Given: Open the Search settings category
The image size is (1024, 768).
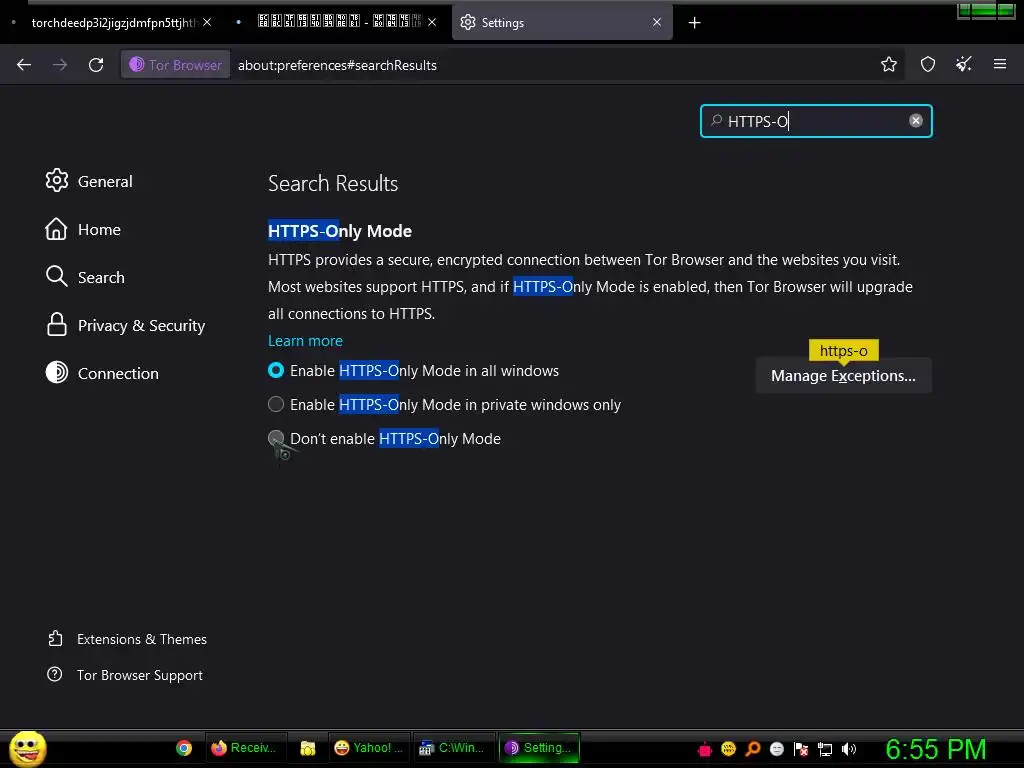Looking at the screenshot, I should point(85,277).
